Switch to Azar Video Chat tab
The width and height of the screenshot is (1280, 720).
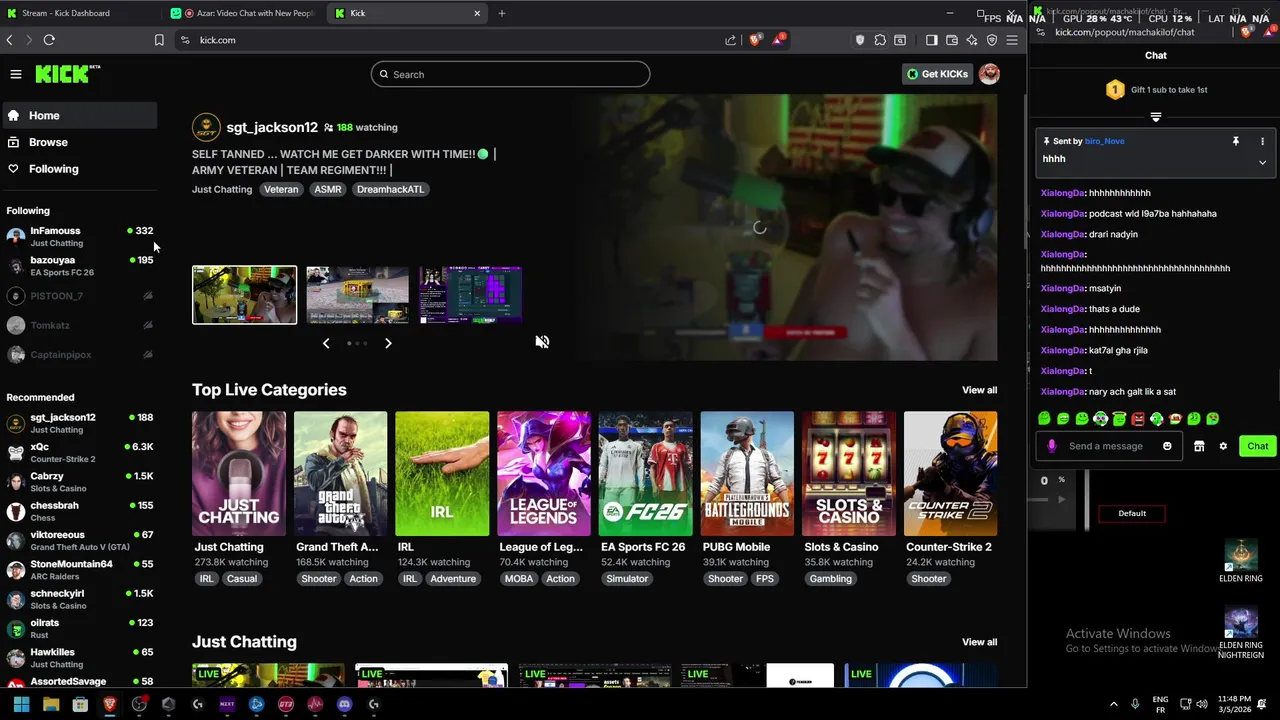click(x=244, y=13)
